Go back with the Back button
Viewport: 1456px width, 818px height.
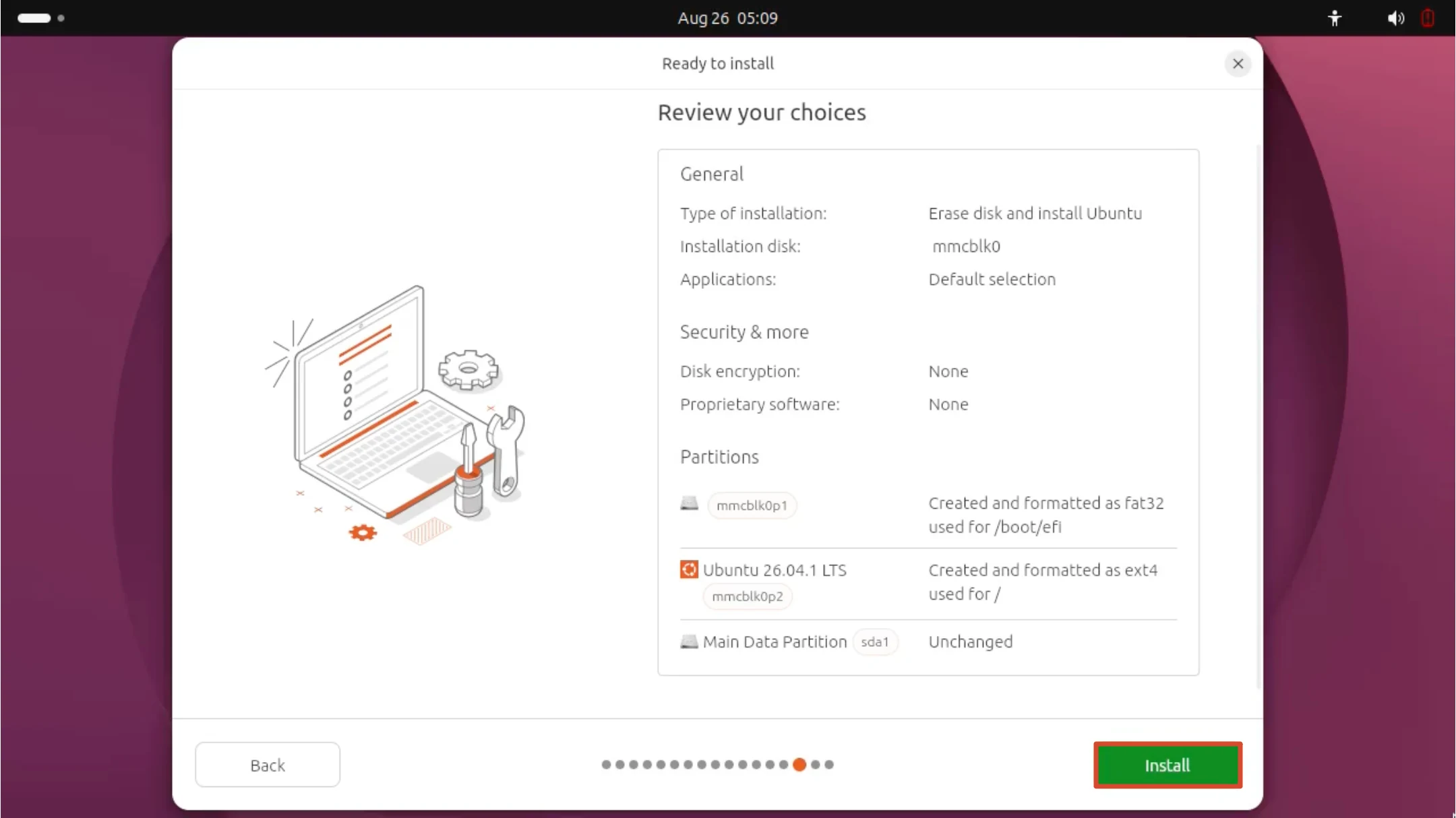tap(268, 765)
